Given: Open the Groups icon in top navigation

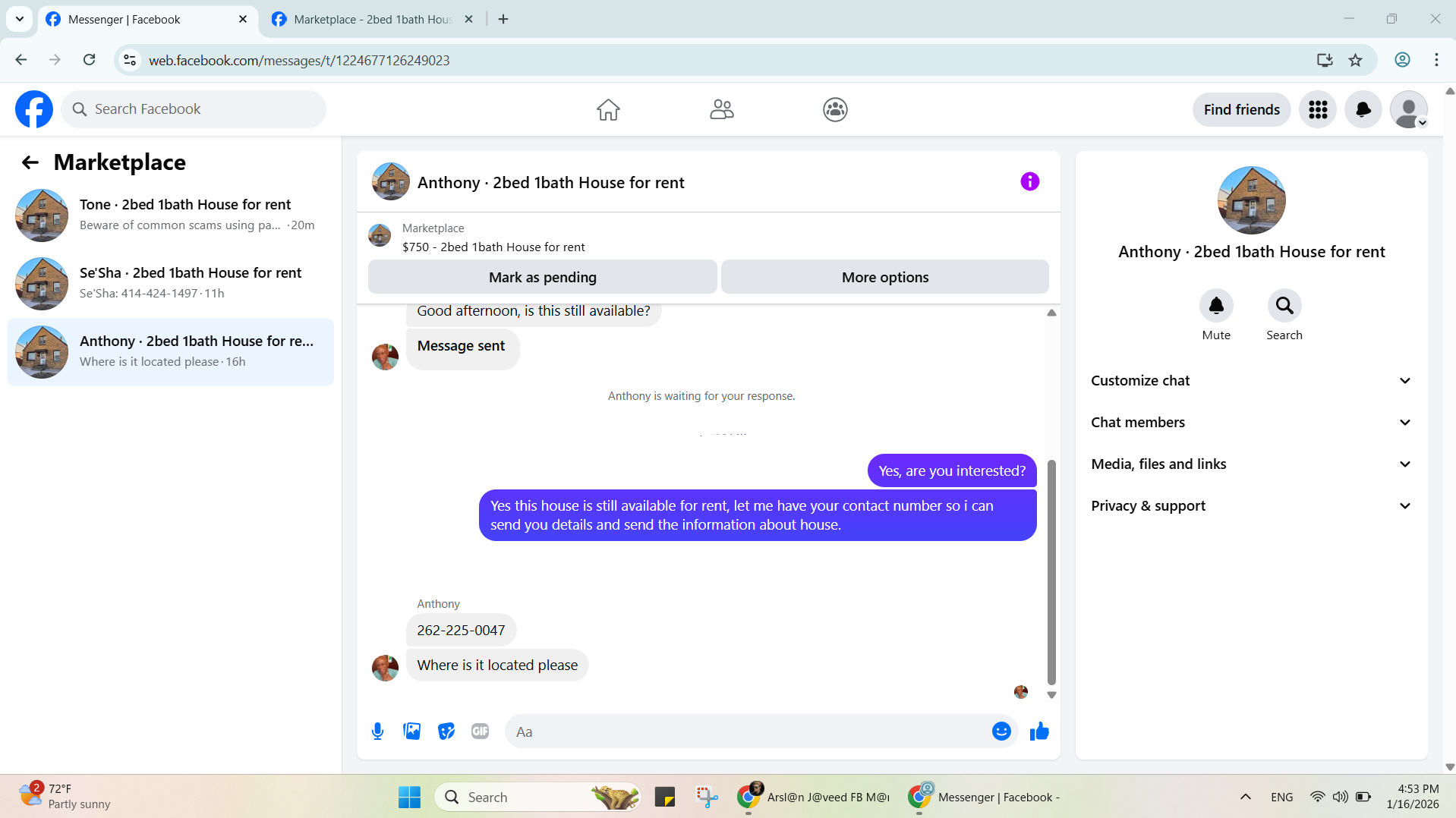Looking at the screenshot, I should tap(835, 110).
